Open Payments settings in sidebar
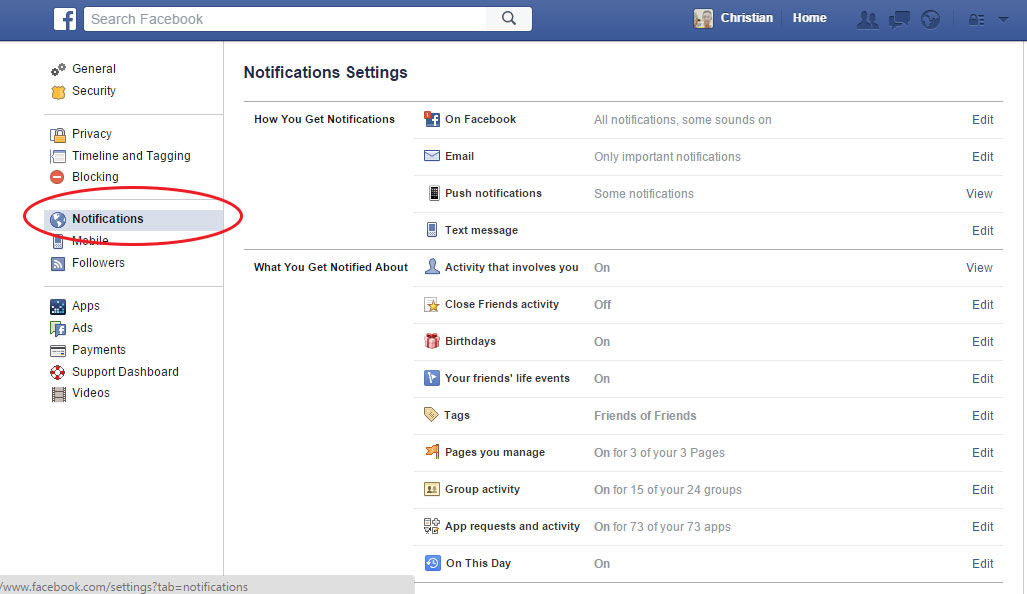The width and height of the screenshot is (1027, 594). (x=99, y=350)
